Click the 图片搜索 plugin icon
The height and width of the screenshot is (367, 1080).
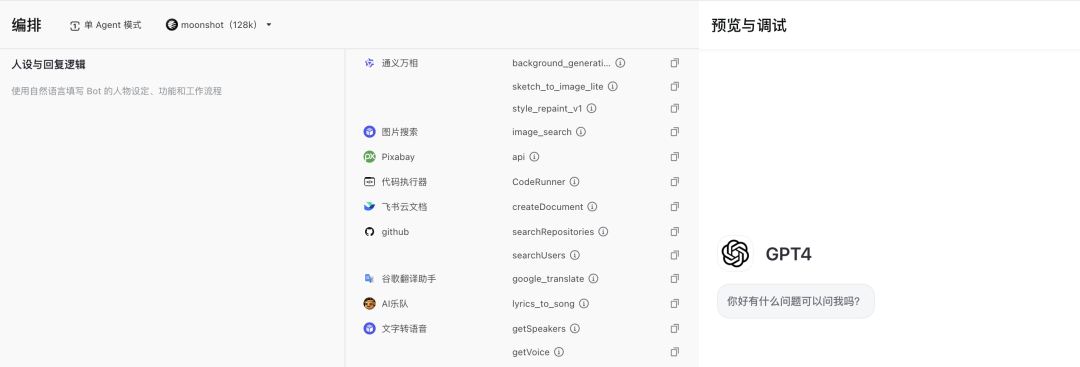pos(369,132)
